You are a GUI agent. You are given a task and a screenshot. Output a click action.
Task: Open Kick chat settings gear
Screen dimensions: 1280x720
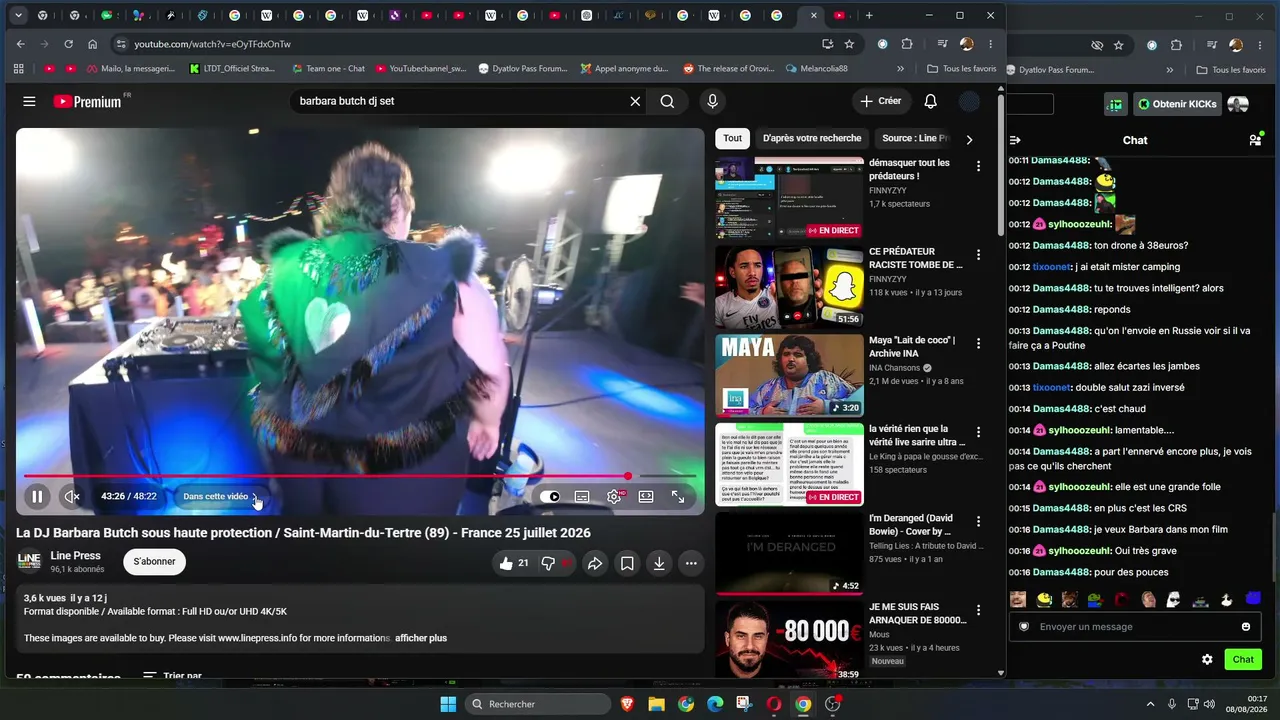[x=1207, y=660]
